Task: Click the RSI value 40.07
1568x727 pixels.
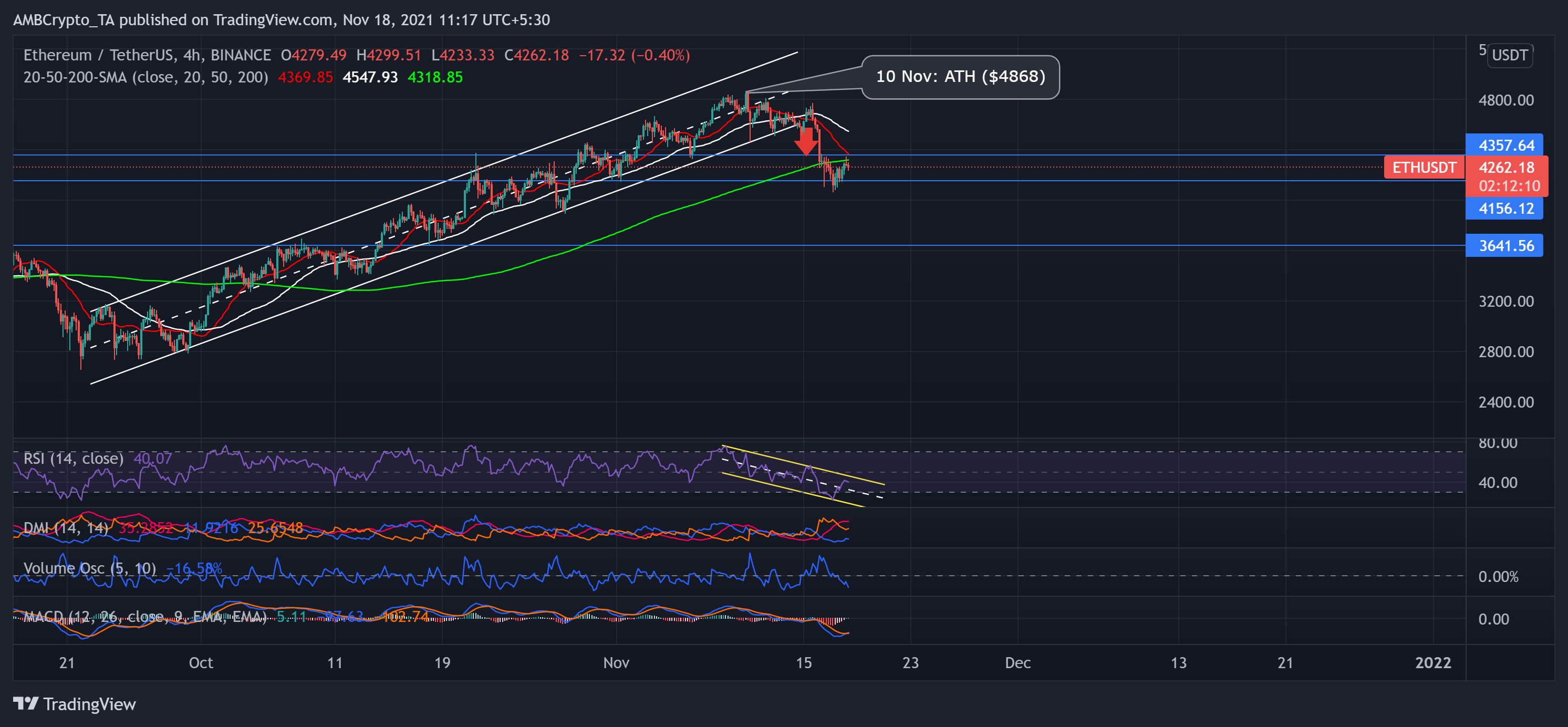Action: click(152, 458)
